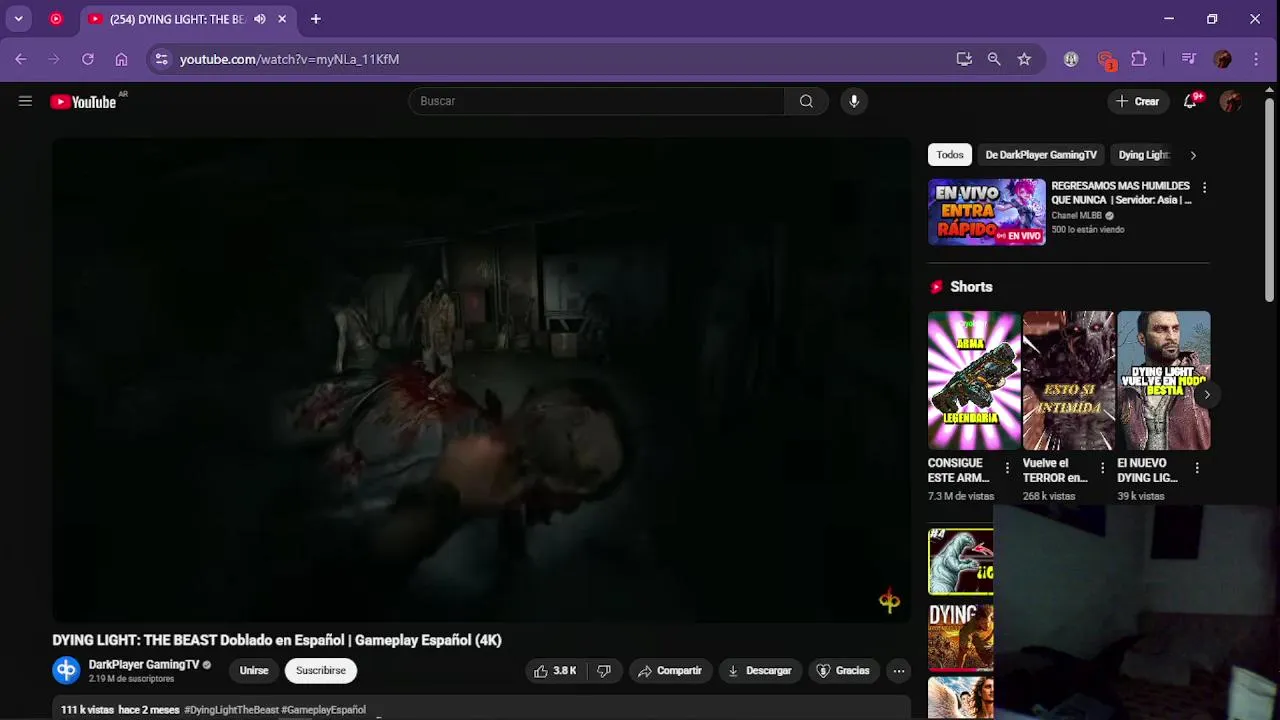Open the #GameplayEspañol hashtag
Viewport: 1280px width, 720px height.
coord(324,710)
